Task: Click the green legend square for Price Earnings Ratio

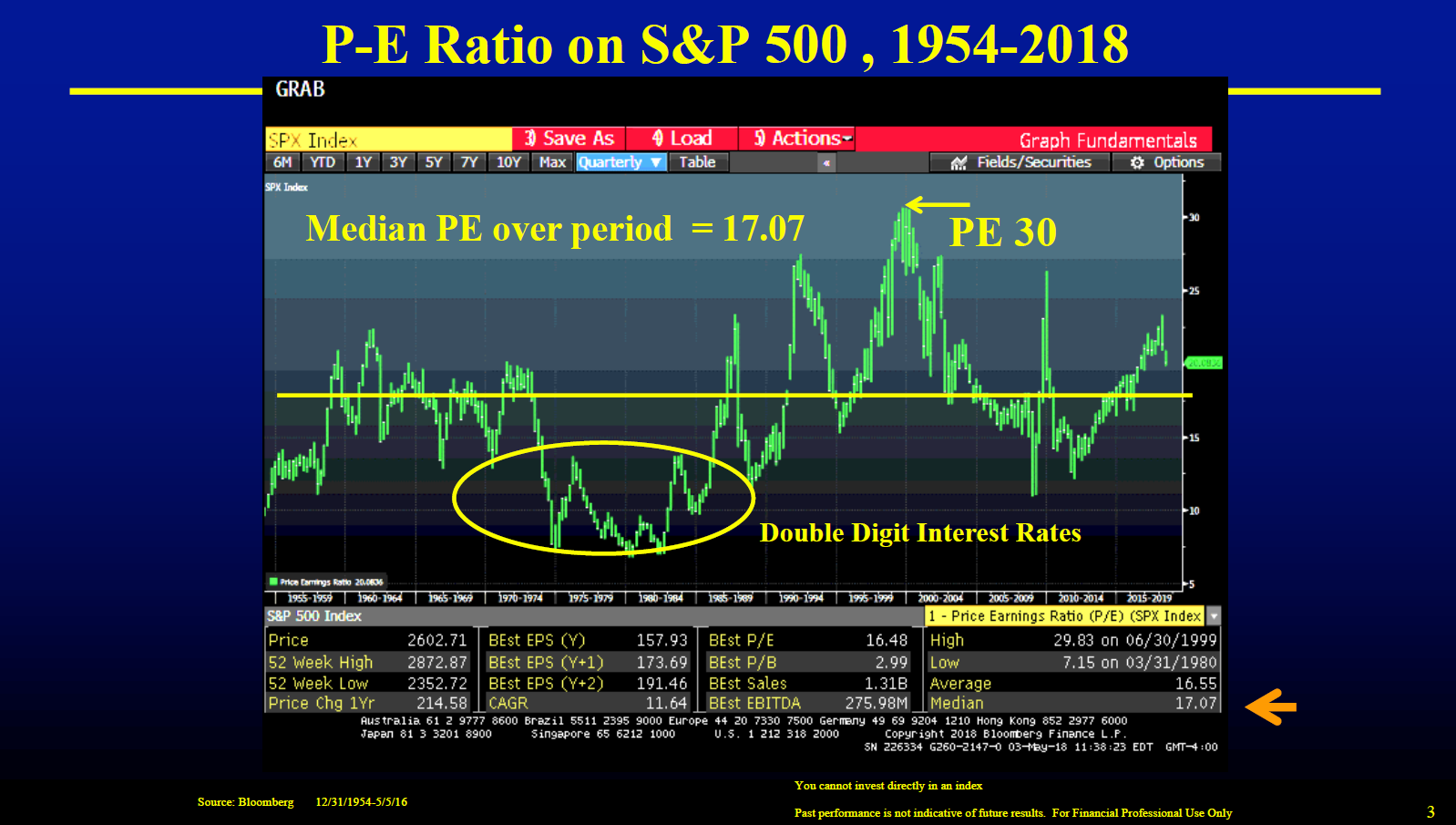Action: click(272, 582)
